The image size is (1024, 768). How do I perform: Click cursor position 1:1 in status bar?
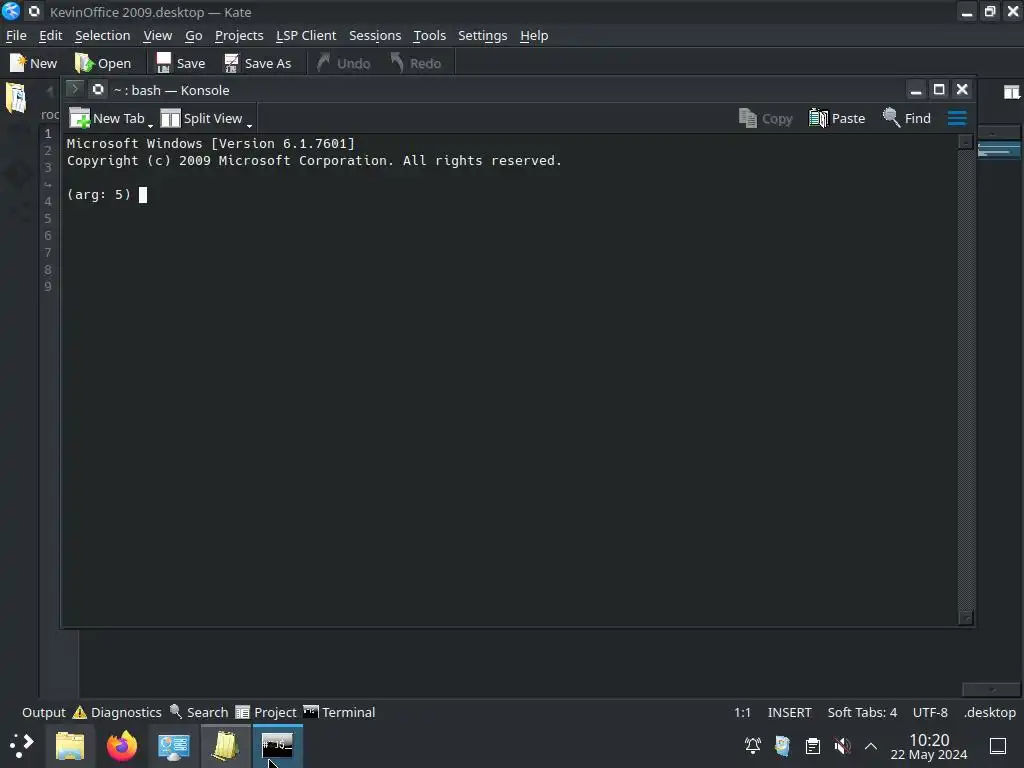(742, 712)
